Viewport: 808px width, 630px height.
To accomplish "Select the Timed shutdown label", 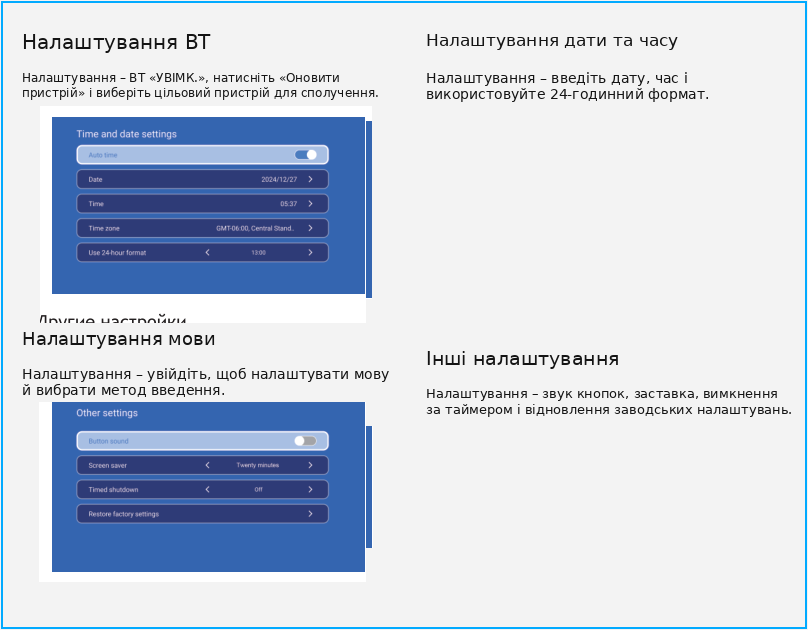I will pyautogui.click(x=113, y=490).
